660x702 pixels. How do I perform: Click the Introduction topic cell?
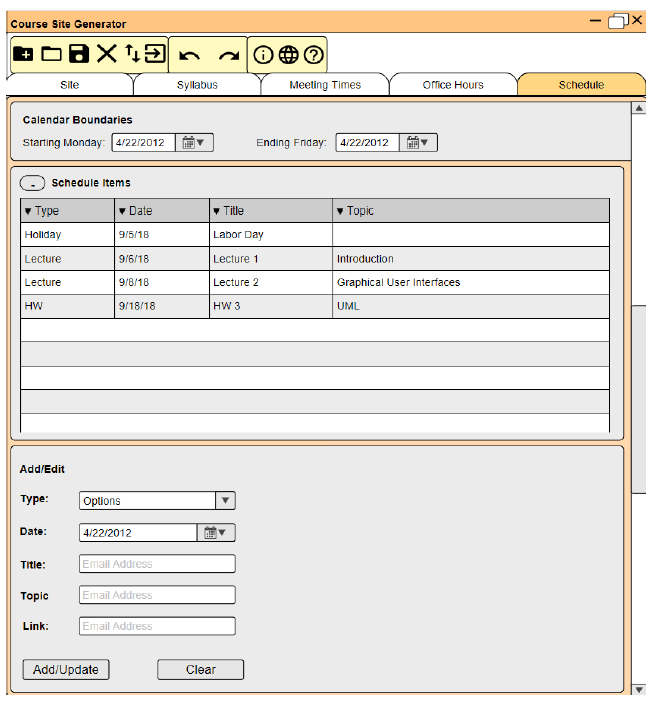pyautogui.click(x=471, y=259)
